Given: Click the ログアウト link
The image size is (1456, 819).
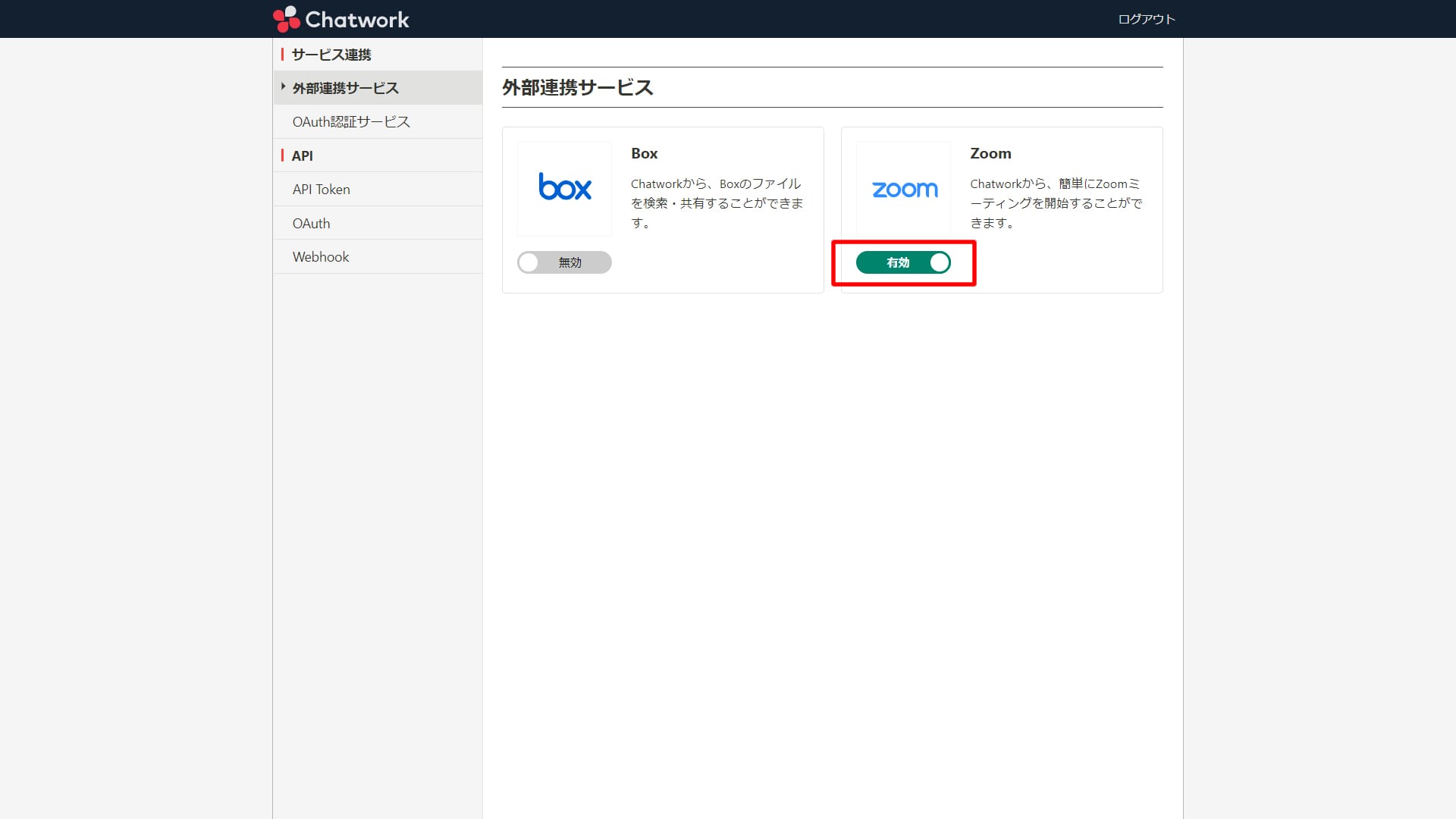Looking at the screenshot, I should pos(1146,19).
